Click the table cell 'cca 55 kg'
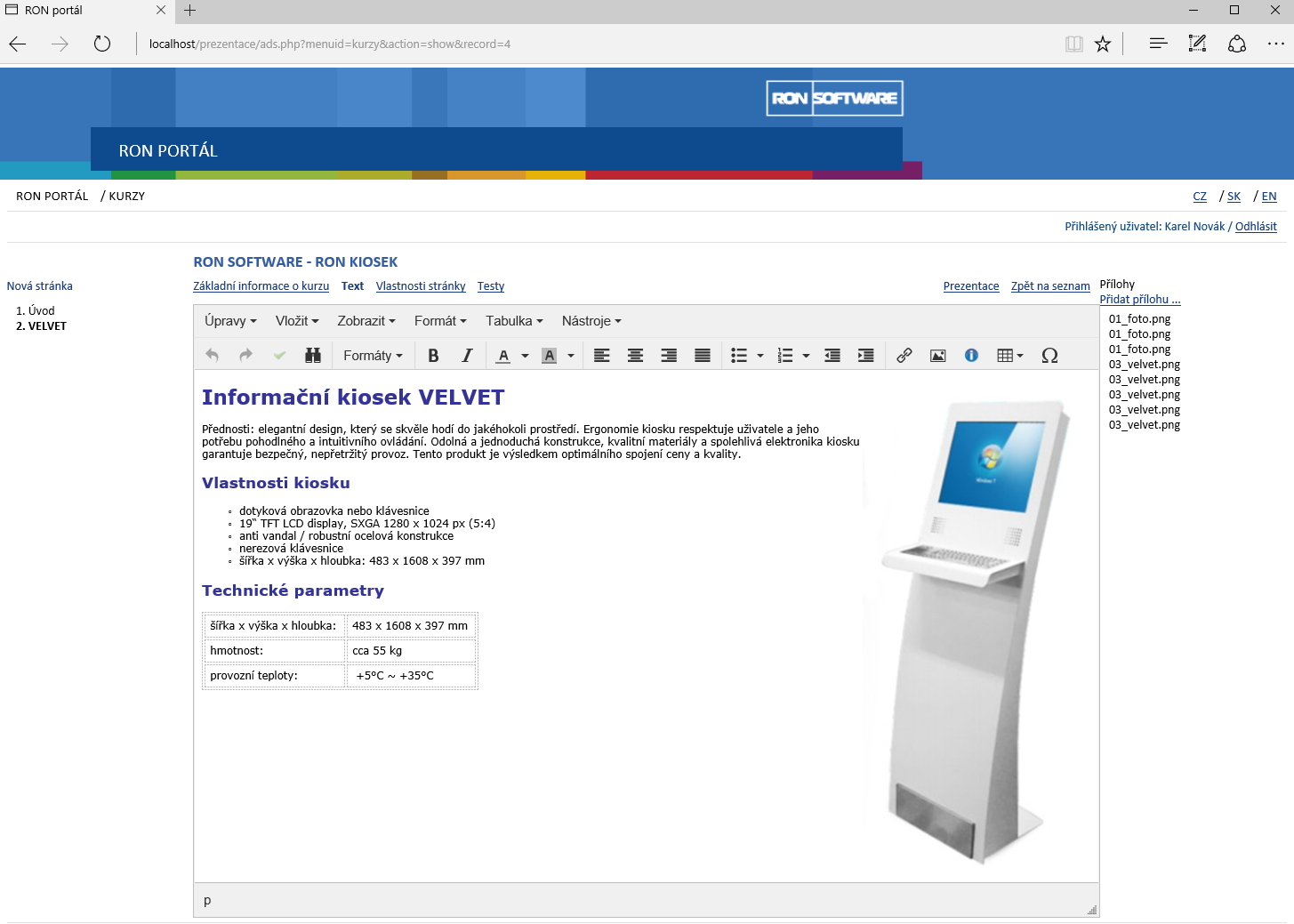Screen dimensions: 1294x924 tap(411, 651)
